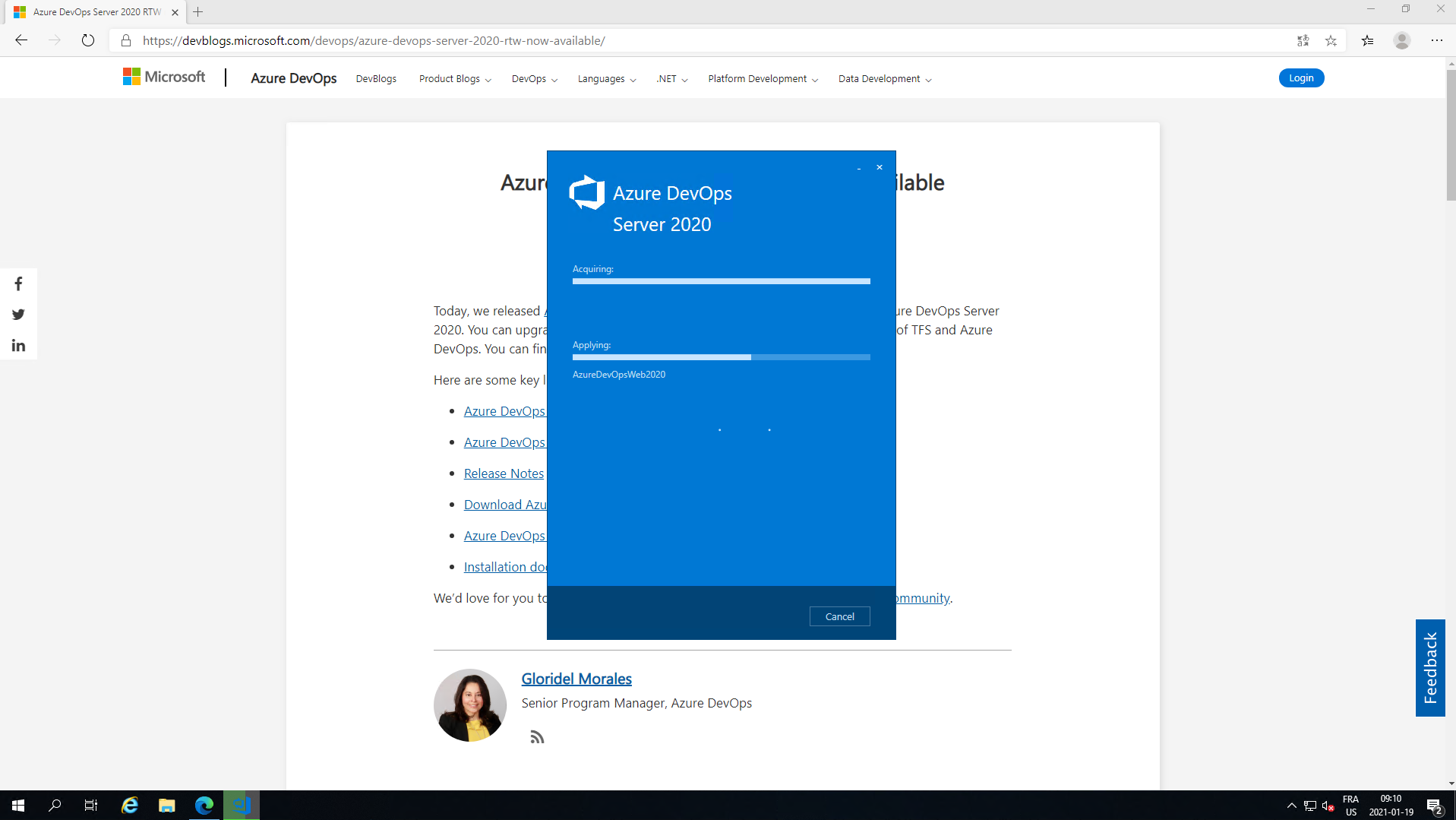The width and height of the screenshot is (1456, 820).
Task: Open the Gloridel Morales author link
Action: [x=576, y=679]
